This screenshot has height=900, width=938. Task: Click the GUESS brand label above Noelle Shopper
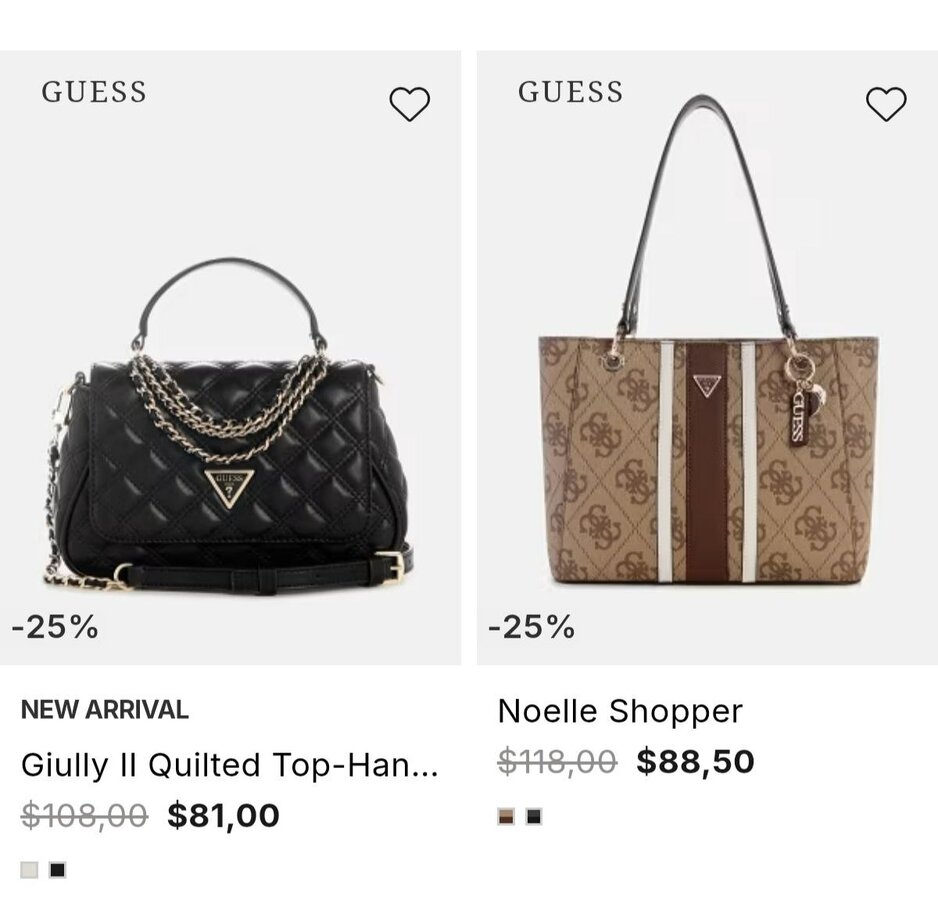click(570, 92)
